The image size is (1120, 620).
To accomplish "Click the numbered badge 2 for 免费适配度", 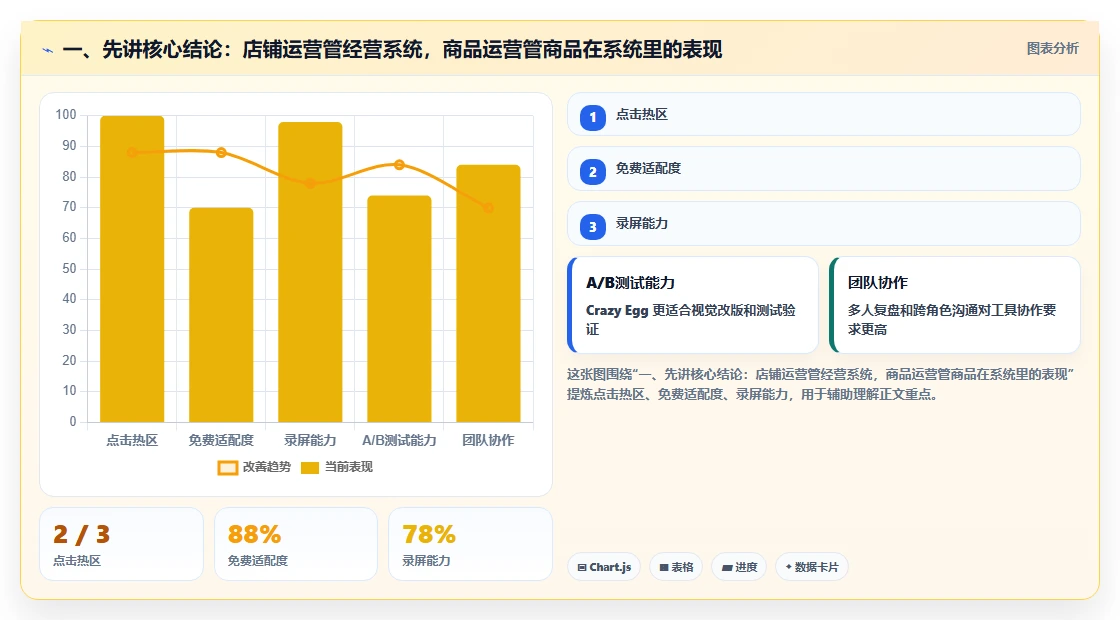I will (592, 172).
